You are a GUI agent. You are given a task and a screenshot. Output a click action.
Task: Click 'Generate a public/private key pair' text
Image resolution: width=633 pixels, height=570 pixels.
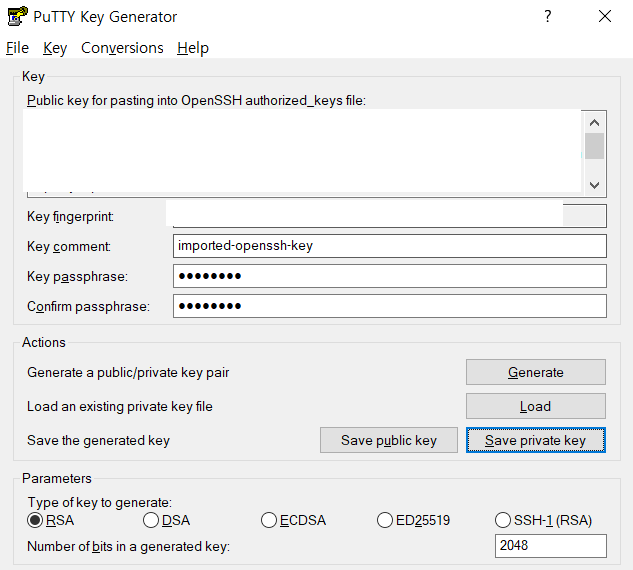click(x=128, y=372)
